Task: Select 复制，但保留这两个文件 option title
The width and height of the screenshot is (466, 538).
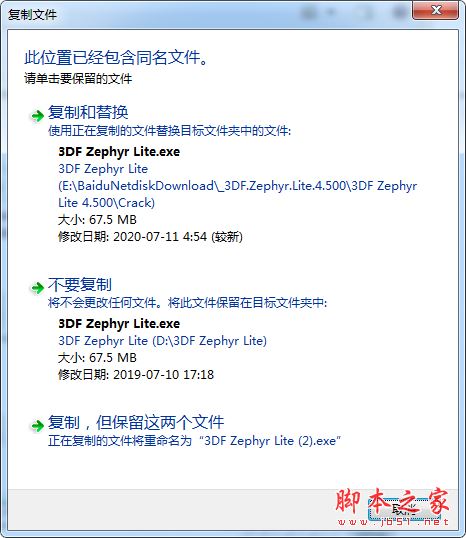Action: click(x=136, y=422)
